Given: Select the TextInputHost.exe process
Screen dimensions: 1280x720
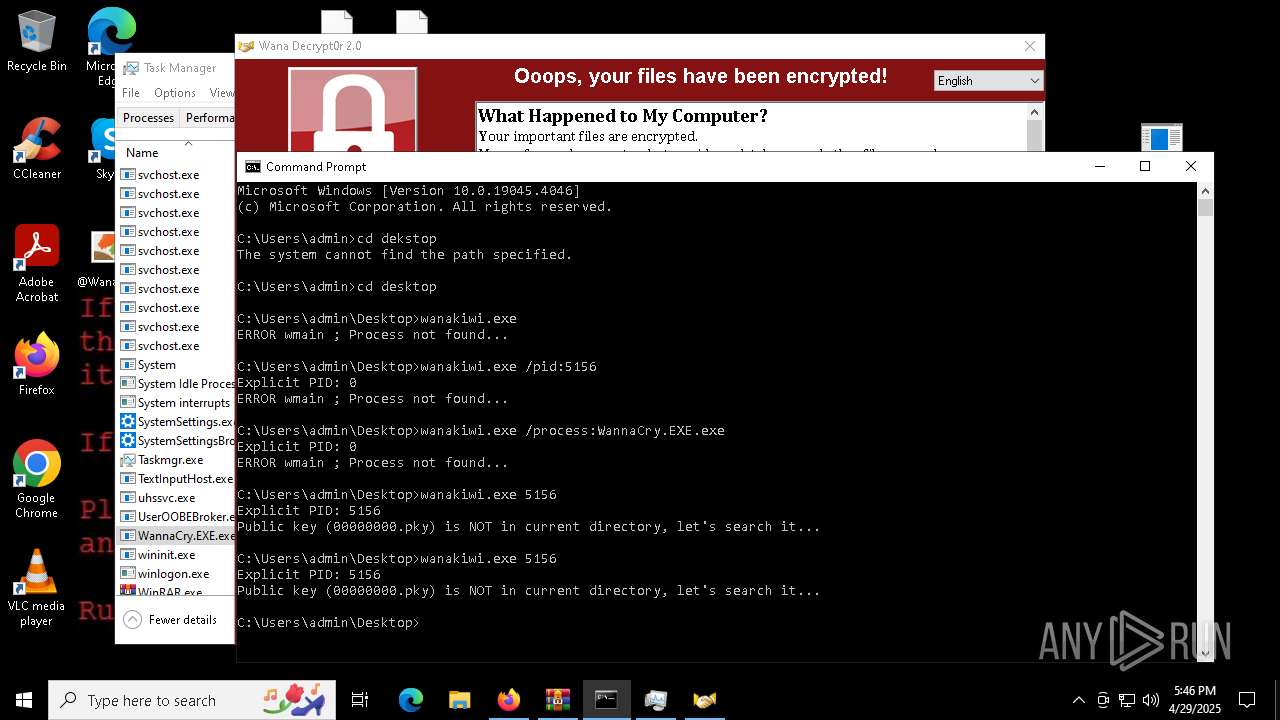Looking at the screenshot, I should 177,479.
